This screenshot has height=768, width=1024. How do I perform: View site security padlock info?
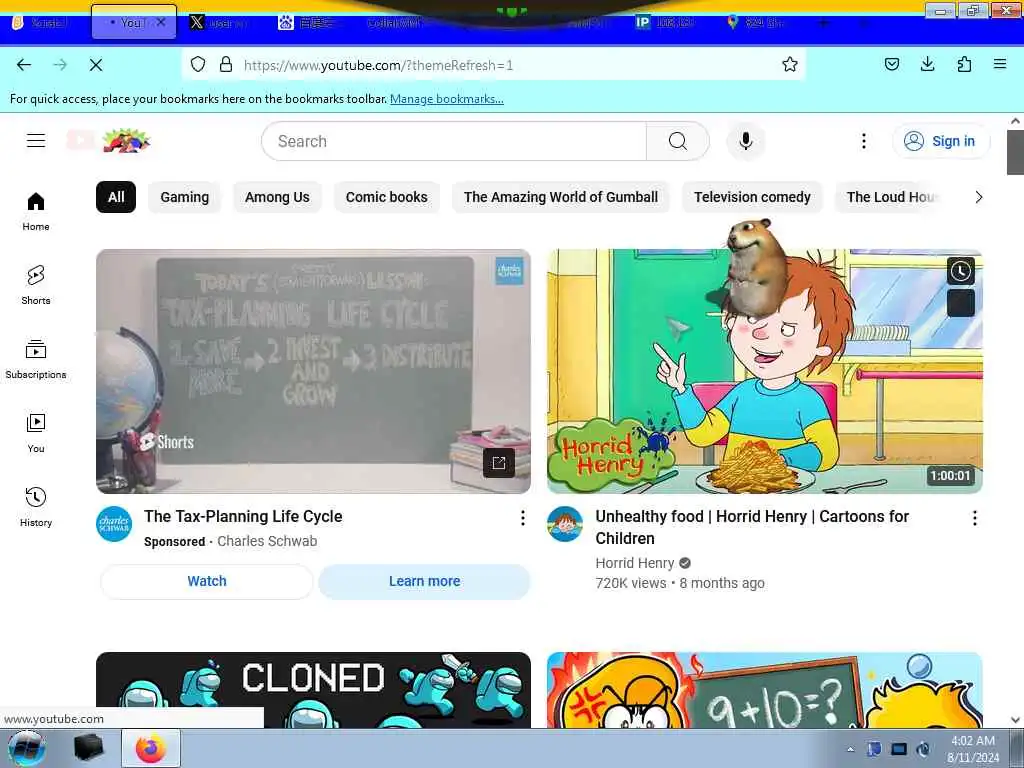[226, 64]
